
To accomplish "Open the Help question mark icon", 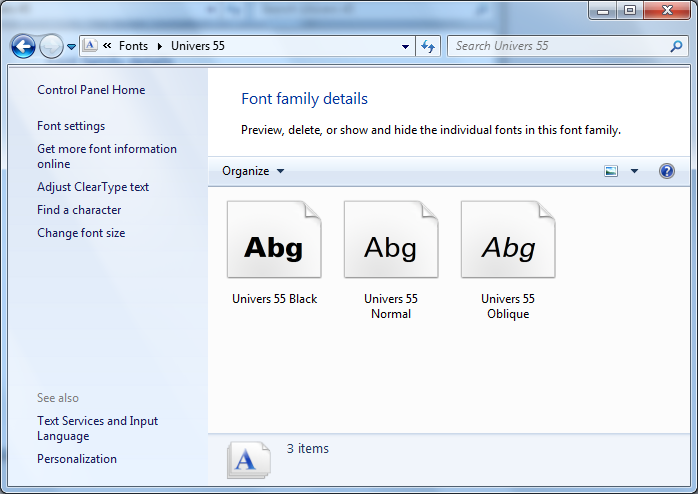I will pyautogui.click(x=667, y=171).
